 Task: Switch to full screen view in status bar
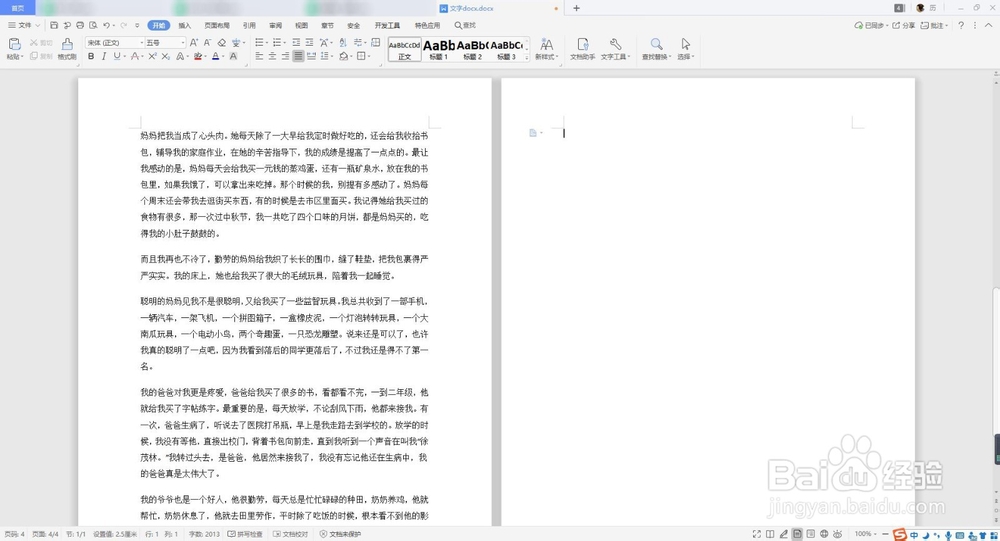[x=756, y=534]
